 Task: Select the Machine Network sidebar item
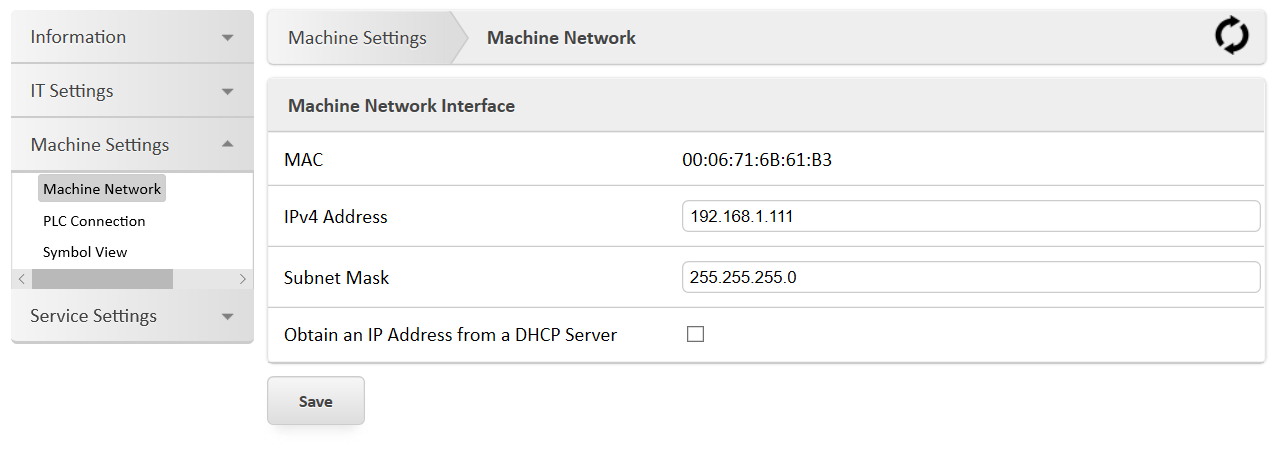point(101,189)
